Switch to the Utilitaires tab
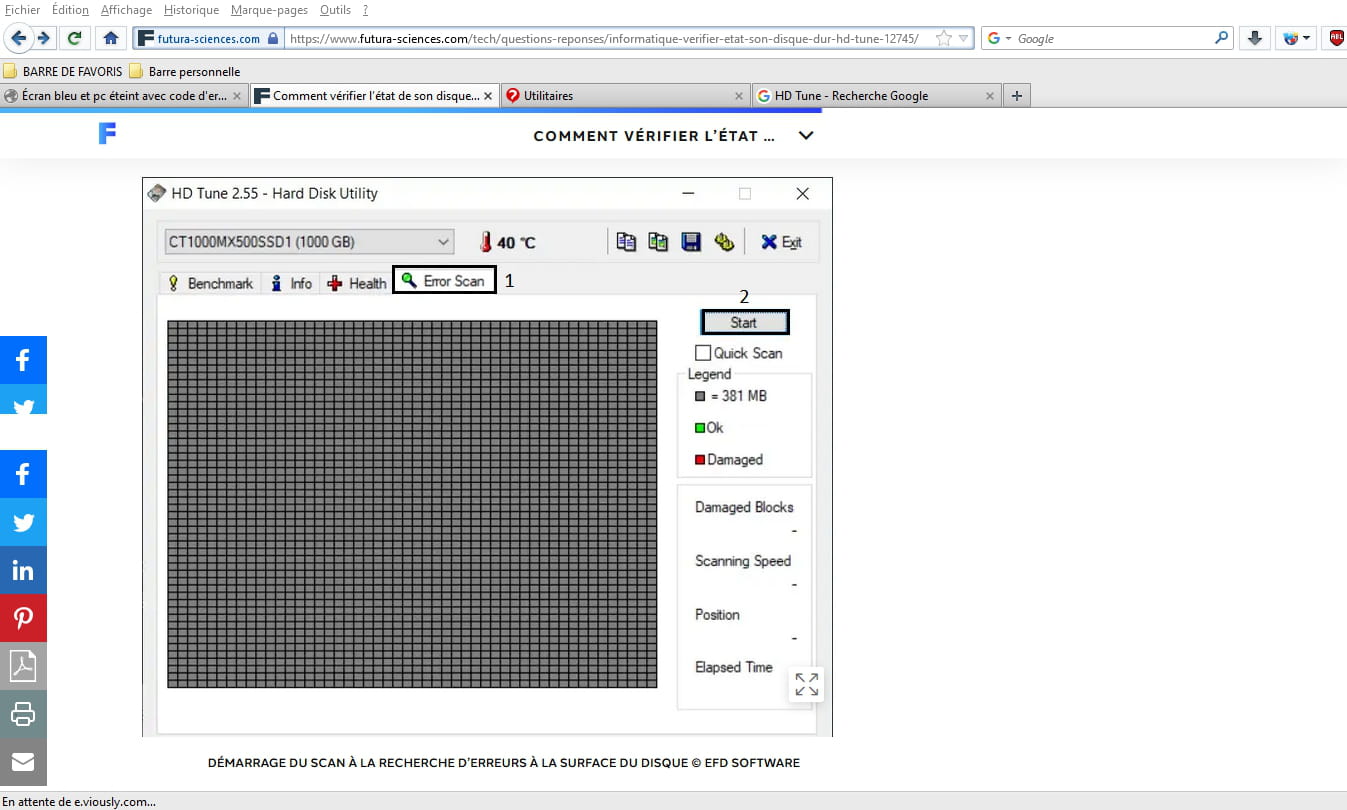The height and width of the screenshot is (810, 1347). [624, 96]
